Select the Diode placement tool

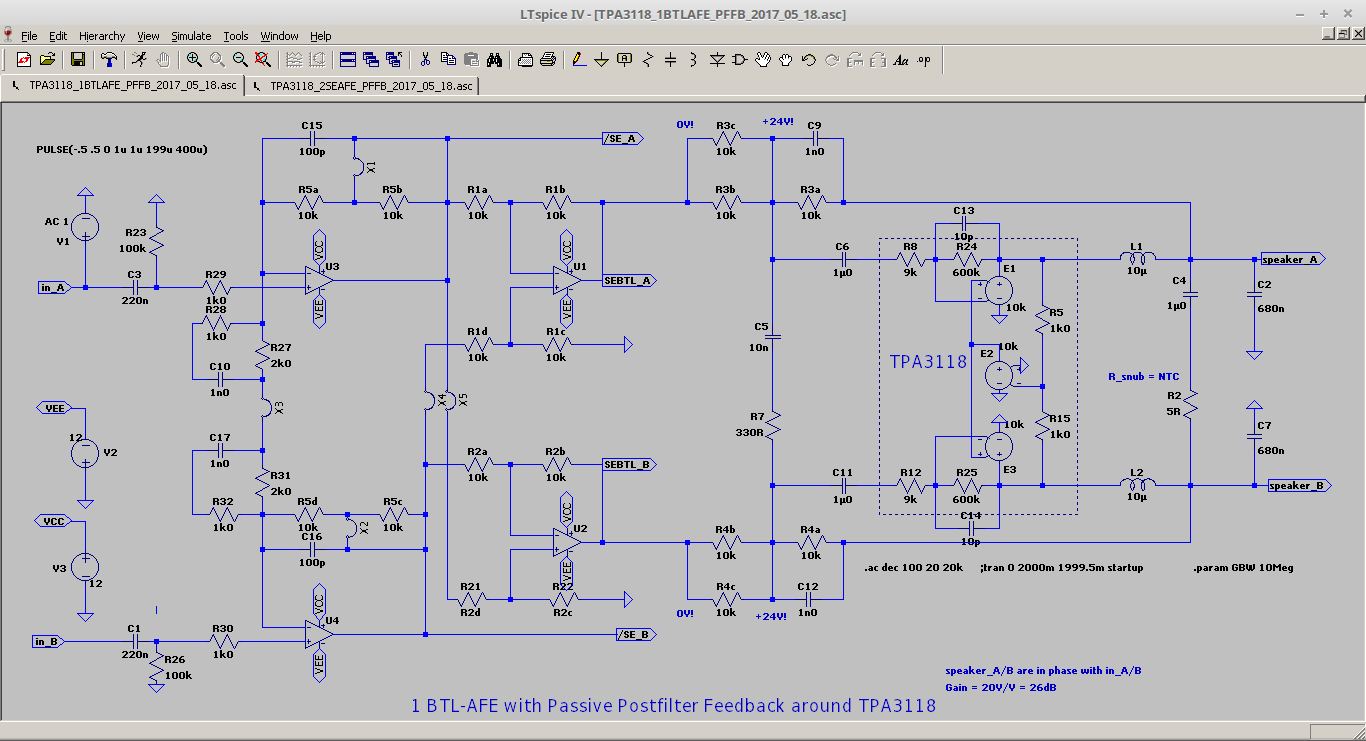(x=717, y=60)
